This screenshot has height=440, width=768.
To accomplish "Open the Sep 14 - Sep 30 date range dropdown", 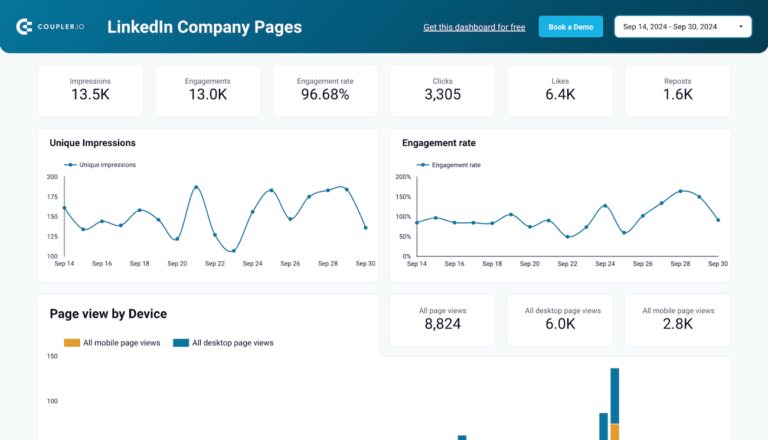I will (x=683, y=27).
